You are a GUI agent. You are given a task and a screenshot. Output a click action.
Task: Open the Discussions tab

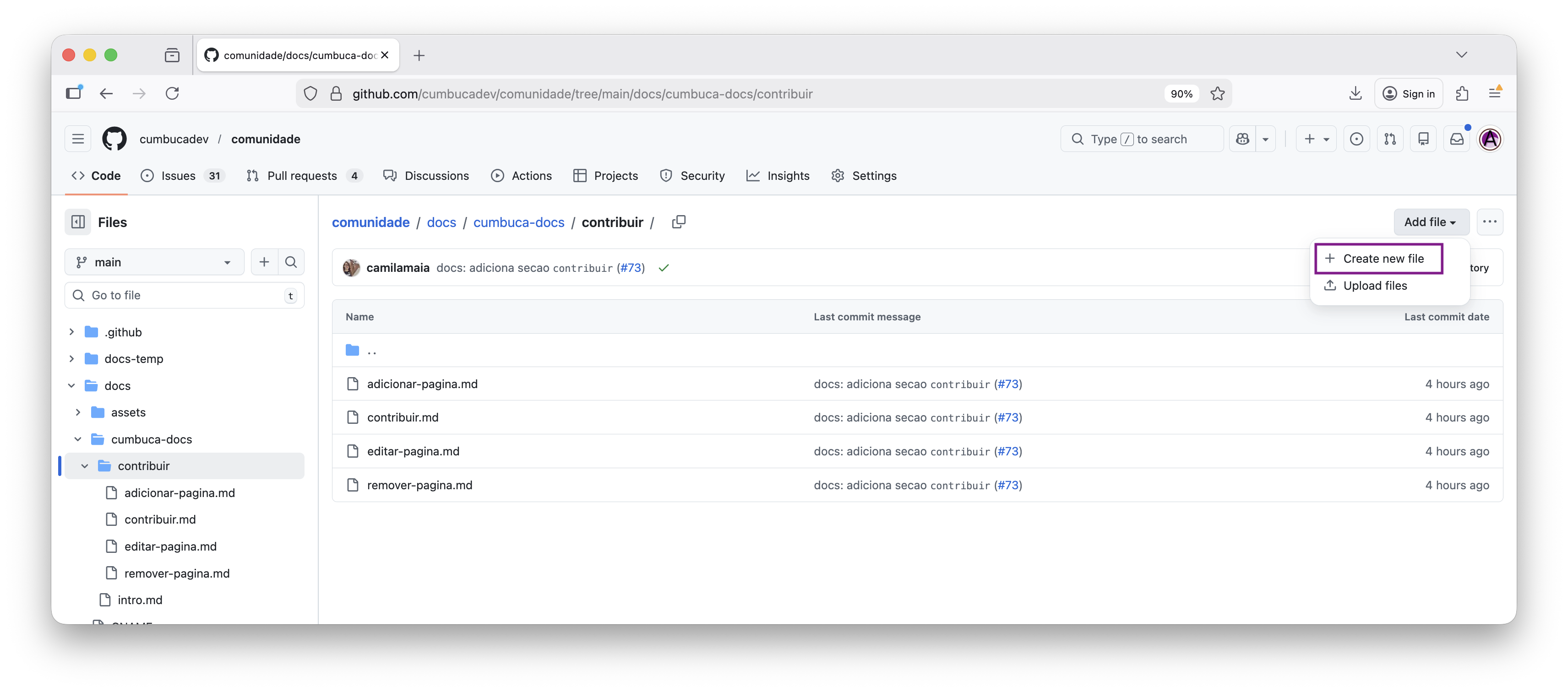point(426,176)
